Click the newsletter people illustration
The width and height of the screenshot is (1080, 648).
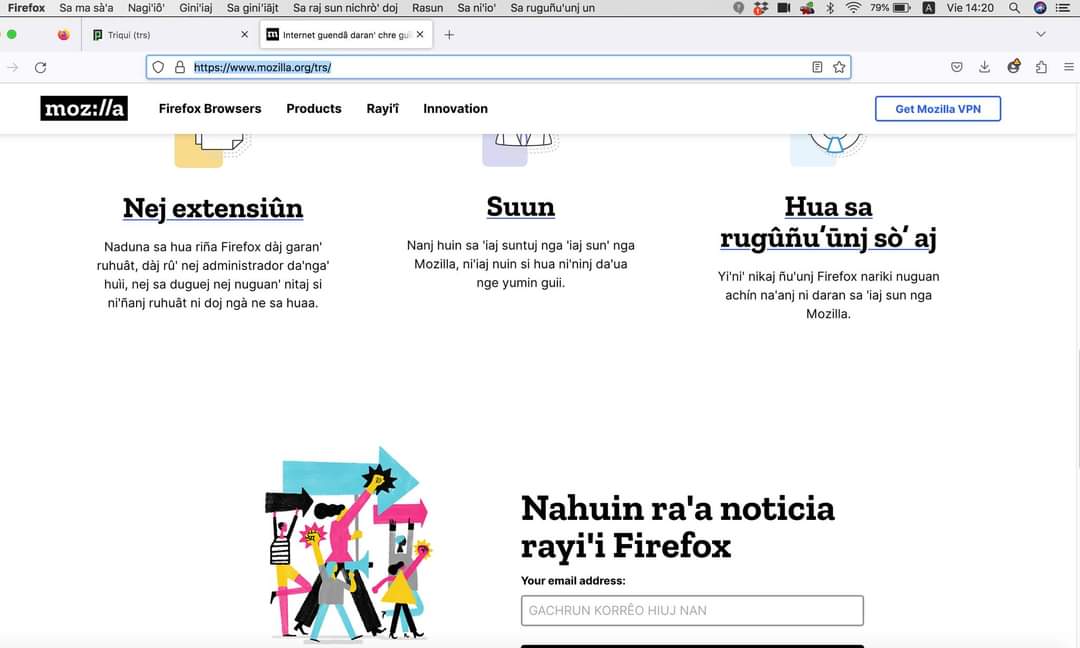click(x=348, y=544)
